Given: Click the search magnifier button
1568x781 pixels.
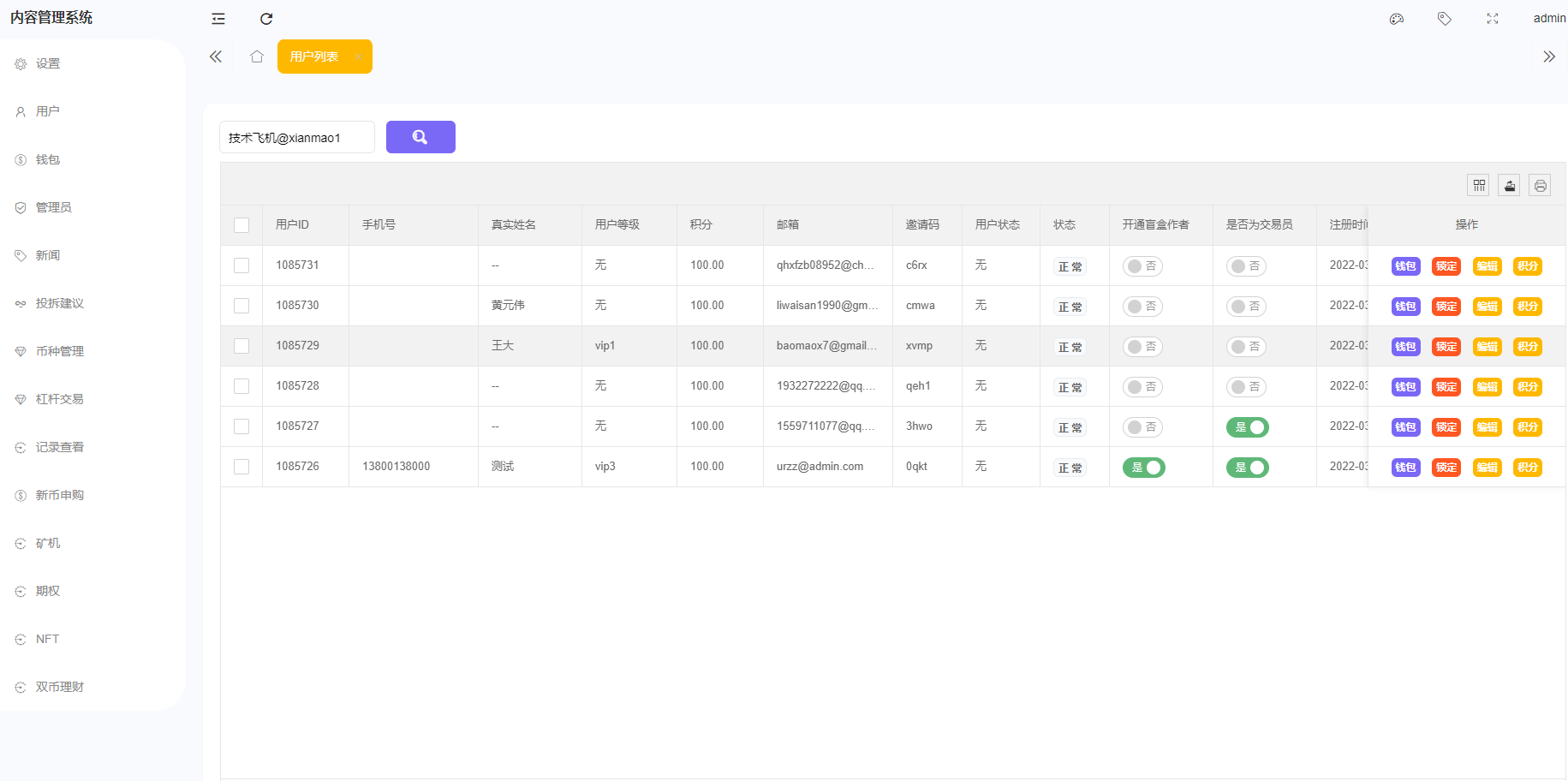Looking at the screenshot, I should coord(420,137).
